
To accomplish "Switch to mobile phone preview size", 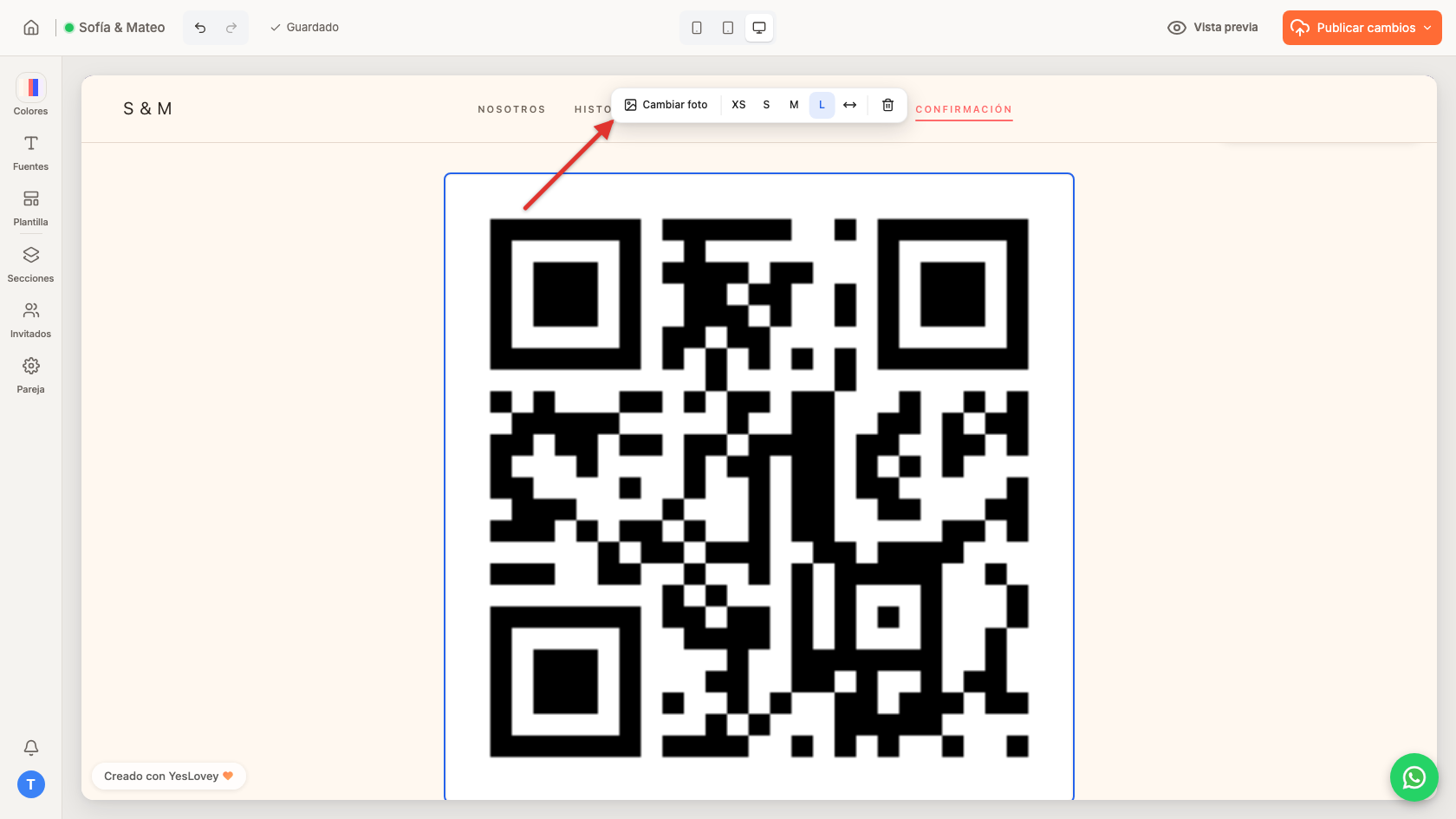I will tap(697, 28).
